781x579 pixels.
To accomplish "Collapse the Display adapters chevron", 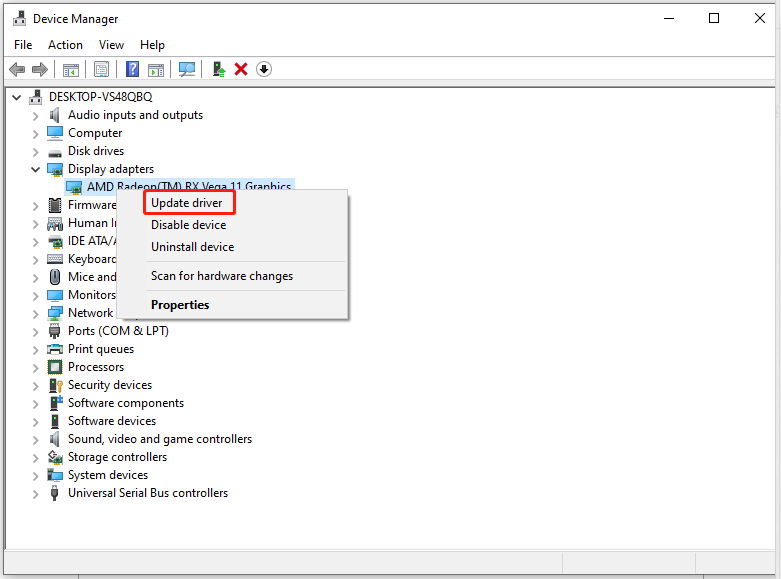I will [35, 169].
